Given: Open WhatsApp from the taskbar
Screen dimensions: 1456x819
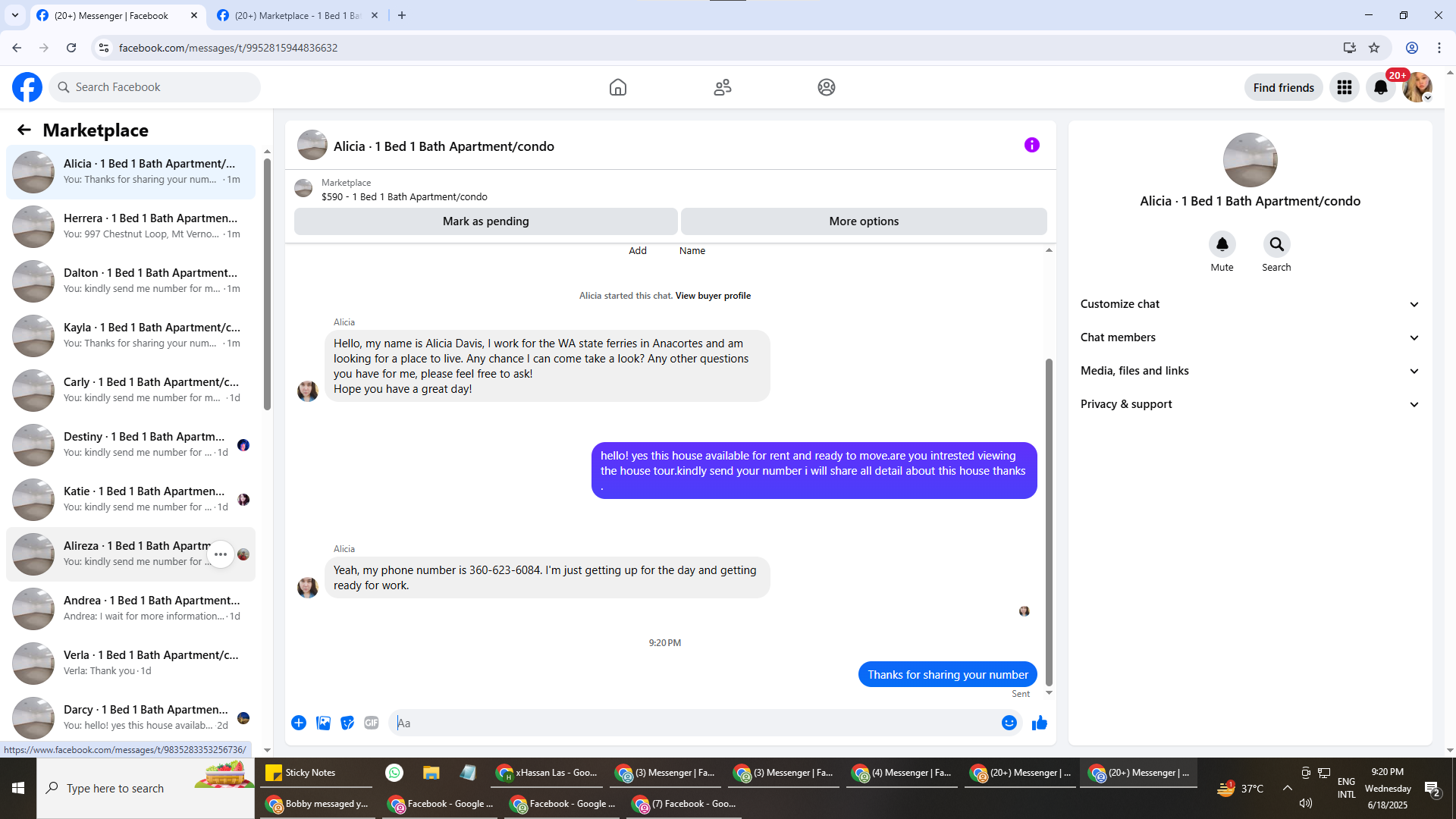Looking at the screenshot, I should (x=394, y=773).
